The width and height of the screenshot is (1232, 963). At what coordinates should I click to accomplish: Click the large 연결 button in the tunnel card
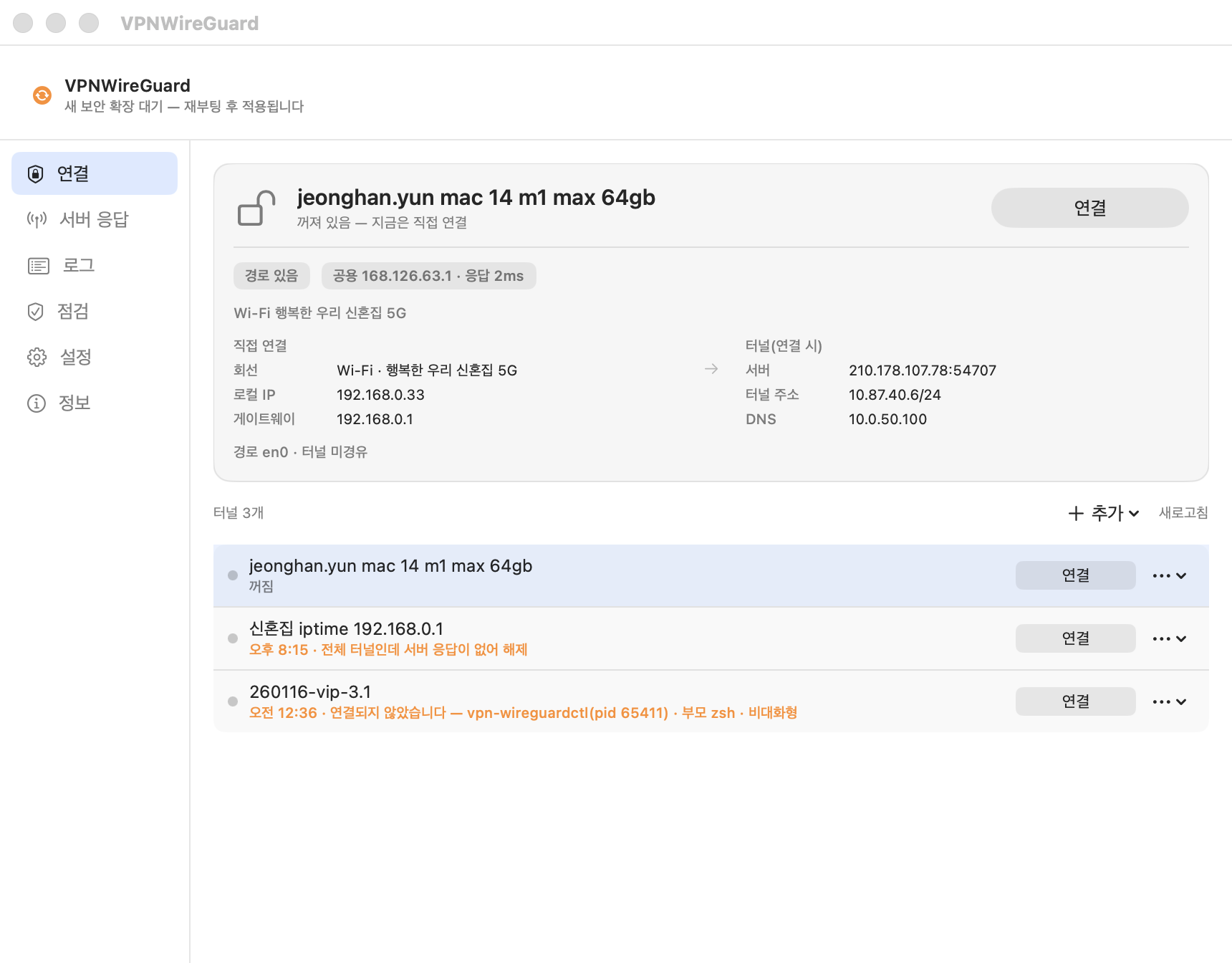click(1089, 208)
